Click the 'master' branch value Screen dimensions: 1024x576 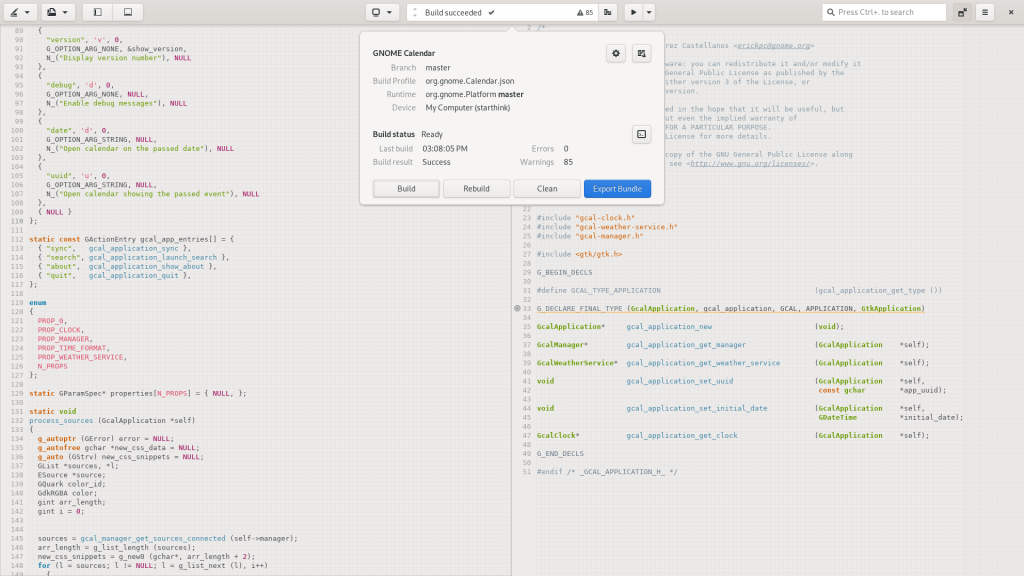pos(438,68)
